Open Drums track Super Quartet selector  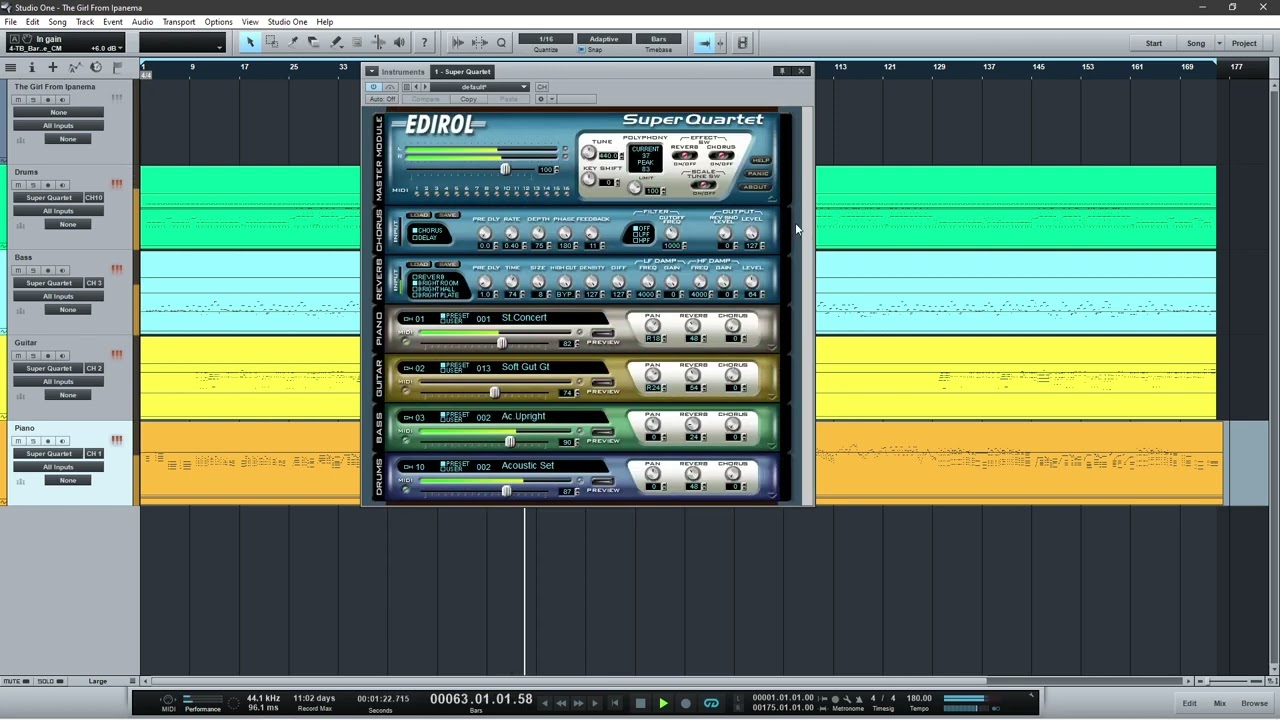pos(49,198)
